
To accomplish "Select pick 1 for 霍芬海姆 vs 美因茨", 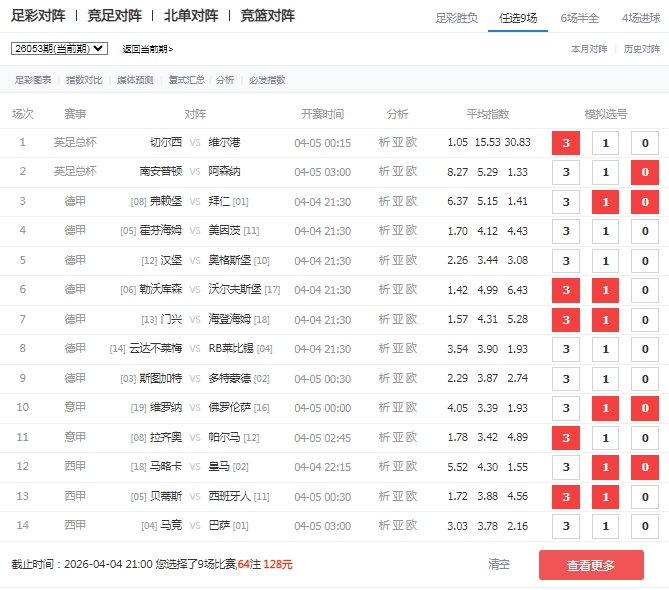I will [605, 231].
